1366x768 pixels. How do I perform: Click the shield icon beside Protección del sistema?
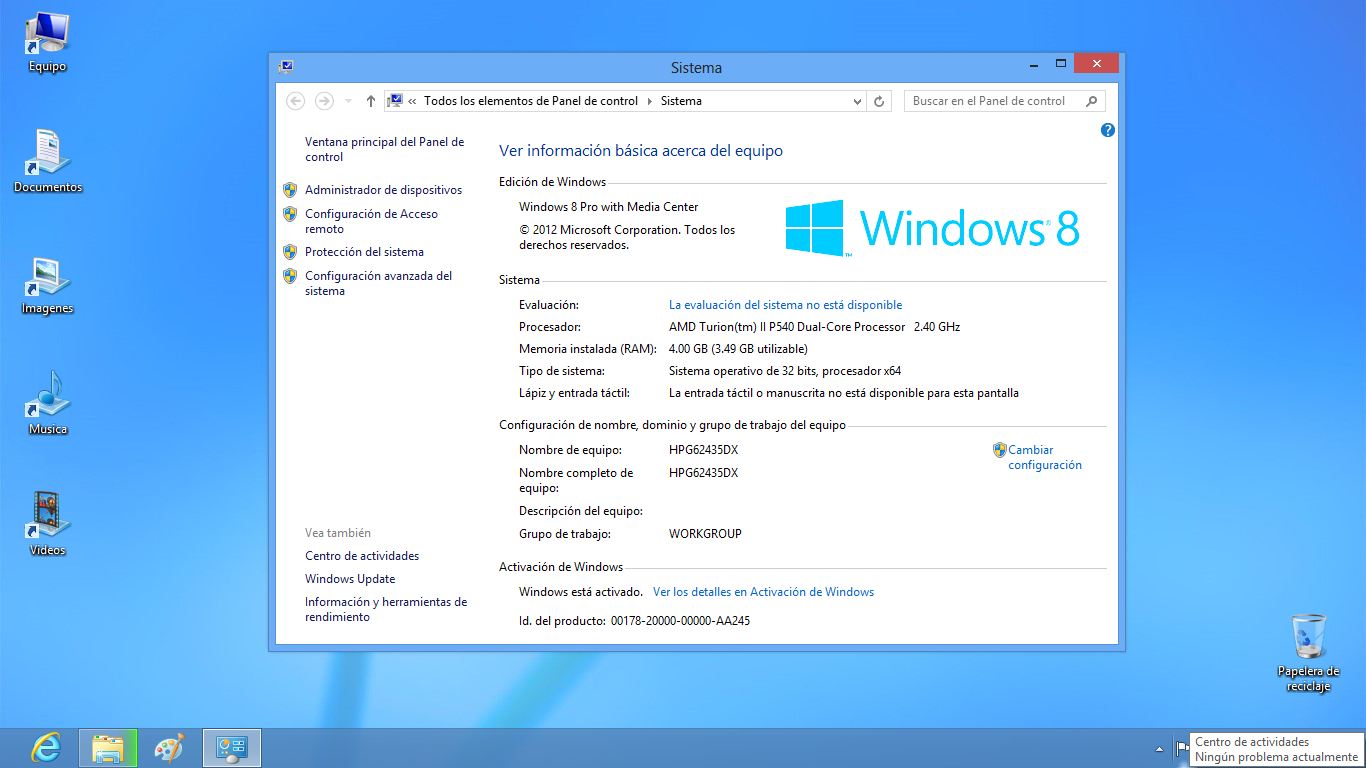tap(290, 252)
